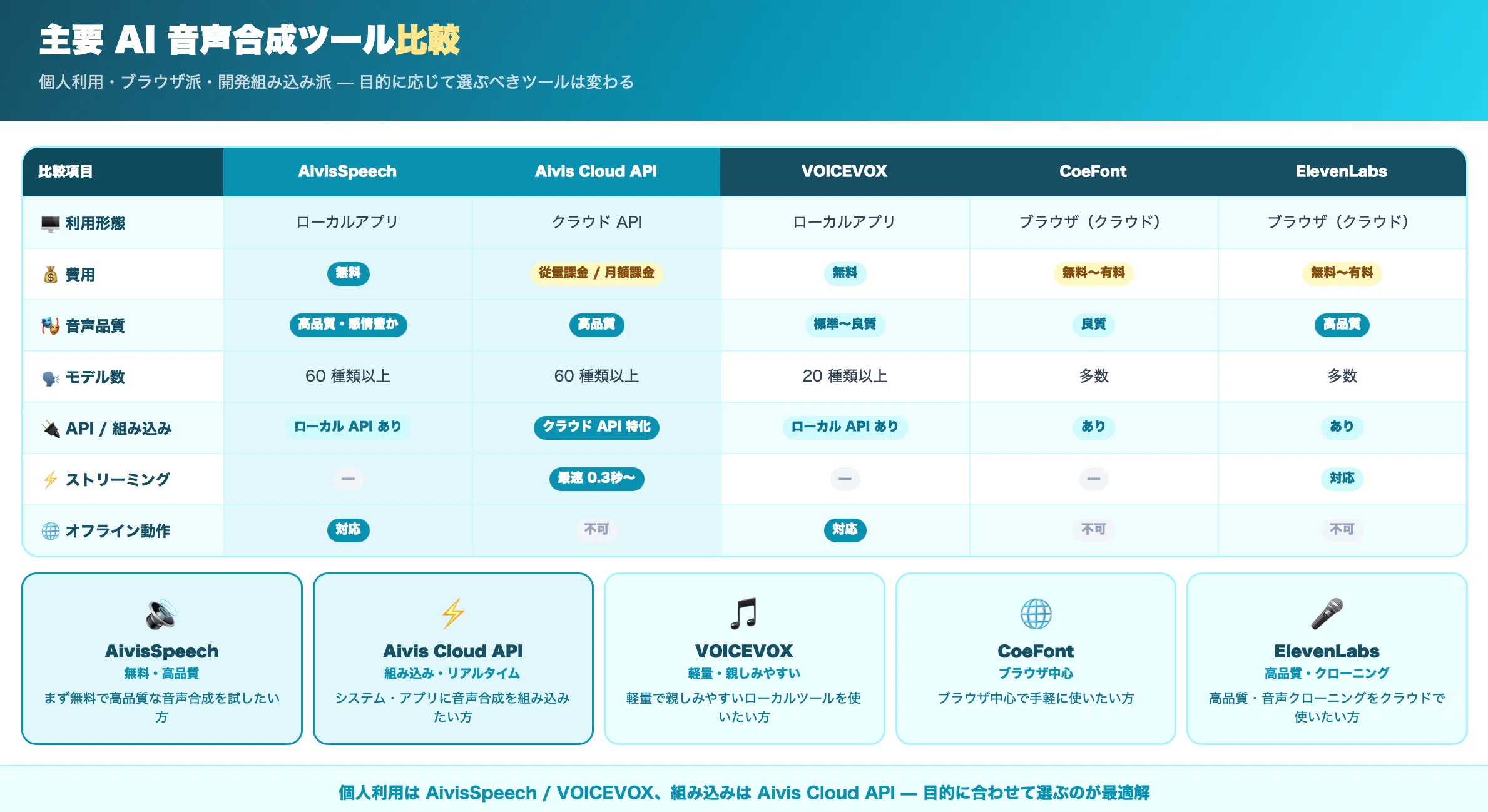Image resolution: width=1488 pixels, height=812 pixels.
Task: Click the theater masks icon beside 音声品質
Action: 51,326
